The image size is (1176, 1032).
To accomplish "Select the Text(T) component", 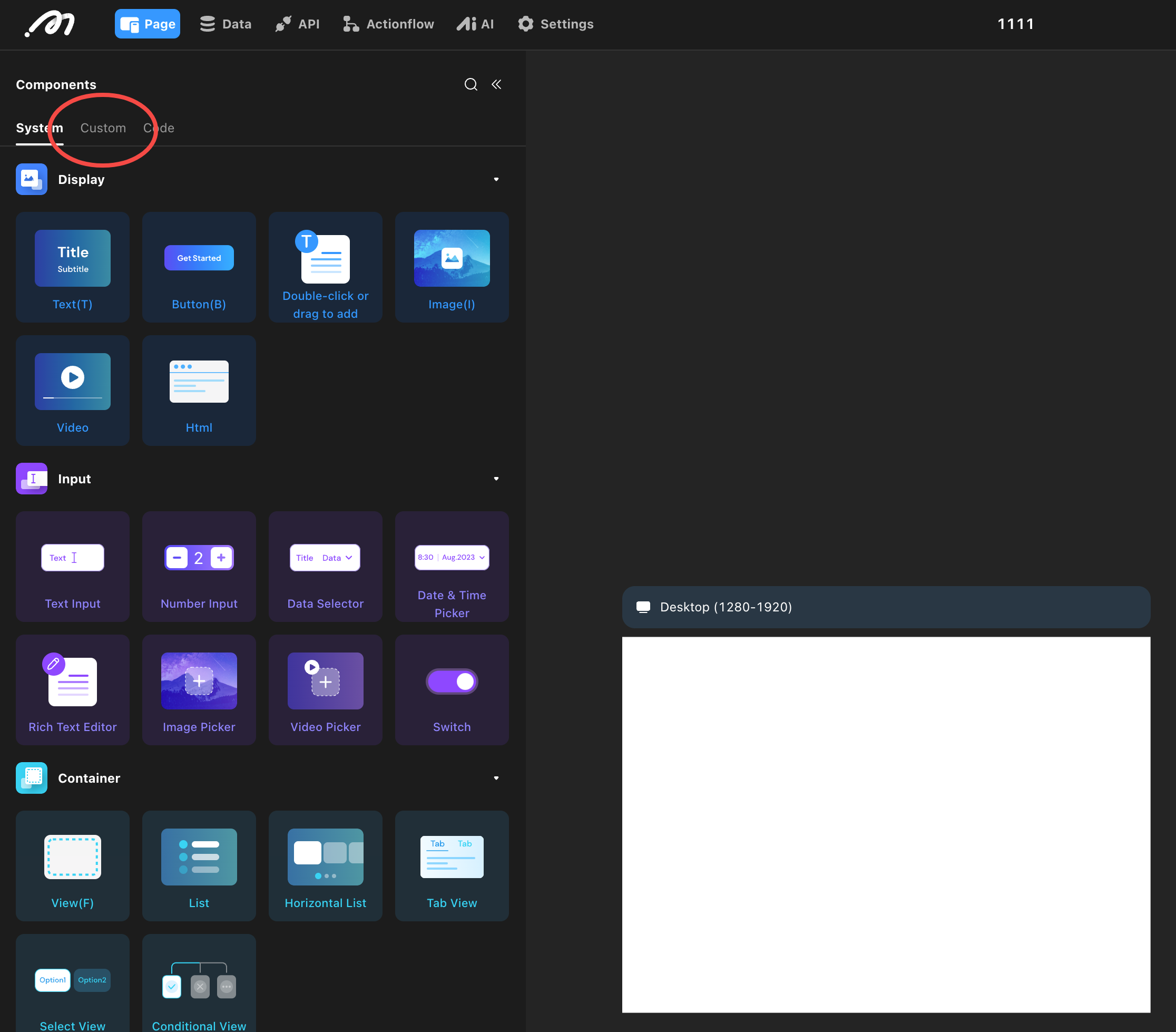I will [x=73, y=267].
